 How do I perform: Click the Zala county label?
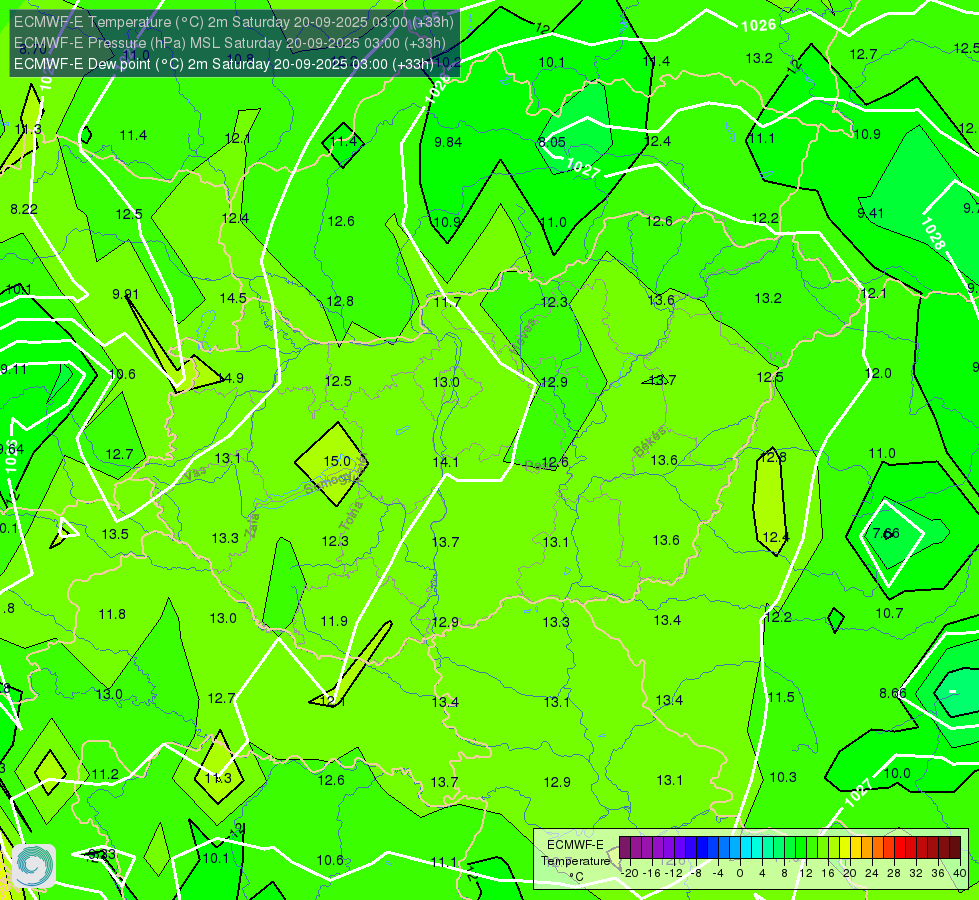(x=252, y=528)
